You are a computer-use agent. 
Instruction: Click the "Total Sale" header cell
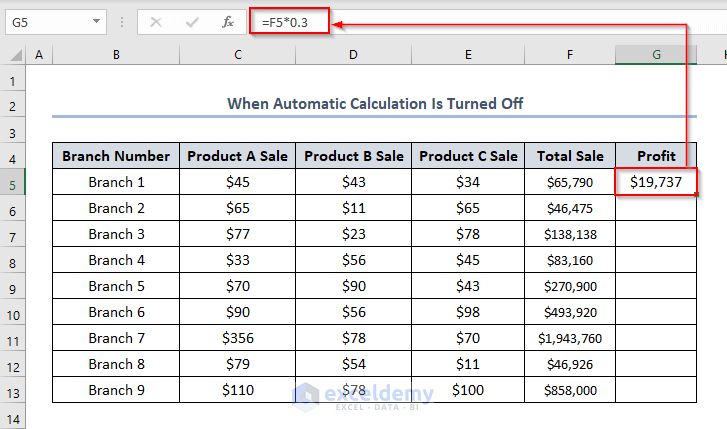coord(570,156)
